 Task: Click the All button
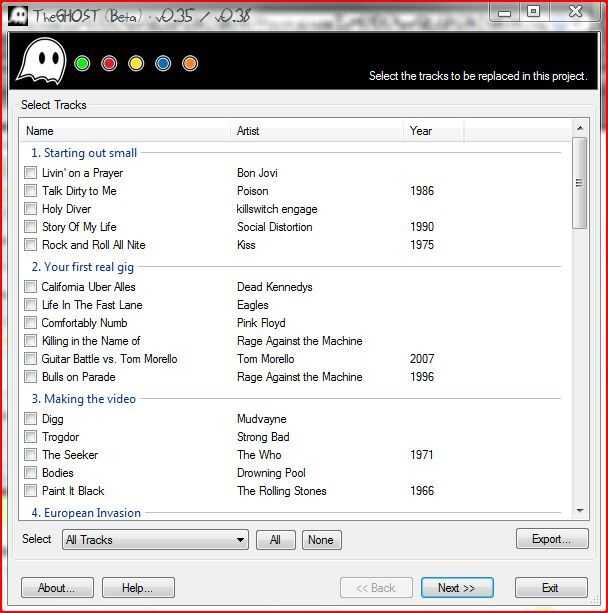click(276, 540)
